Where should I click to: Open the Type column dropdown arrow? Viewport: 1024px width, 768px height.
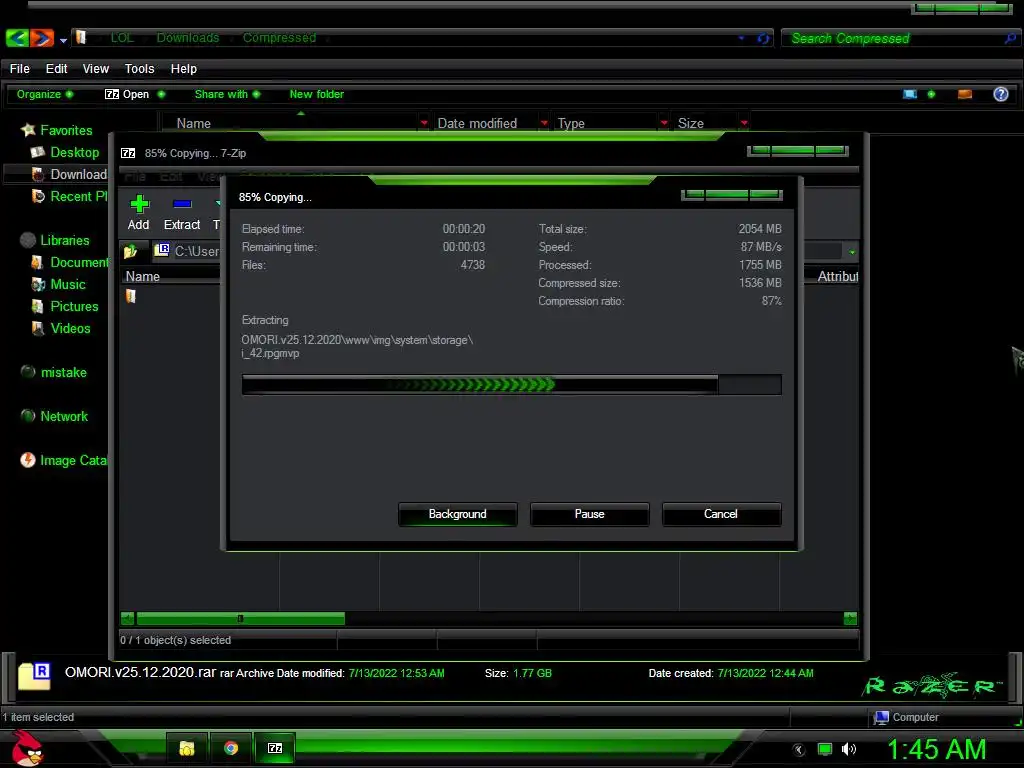[664, 123]
